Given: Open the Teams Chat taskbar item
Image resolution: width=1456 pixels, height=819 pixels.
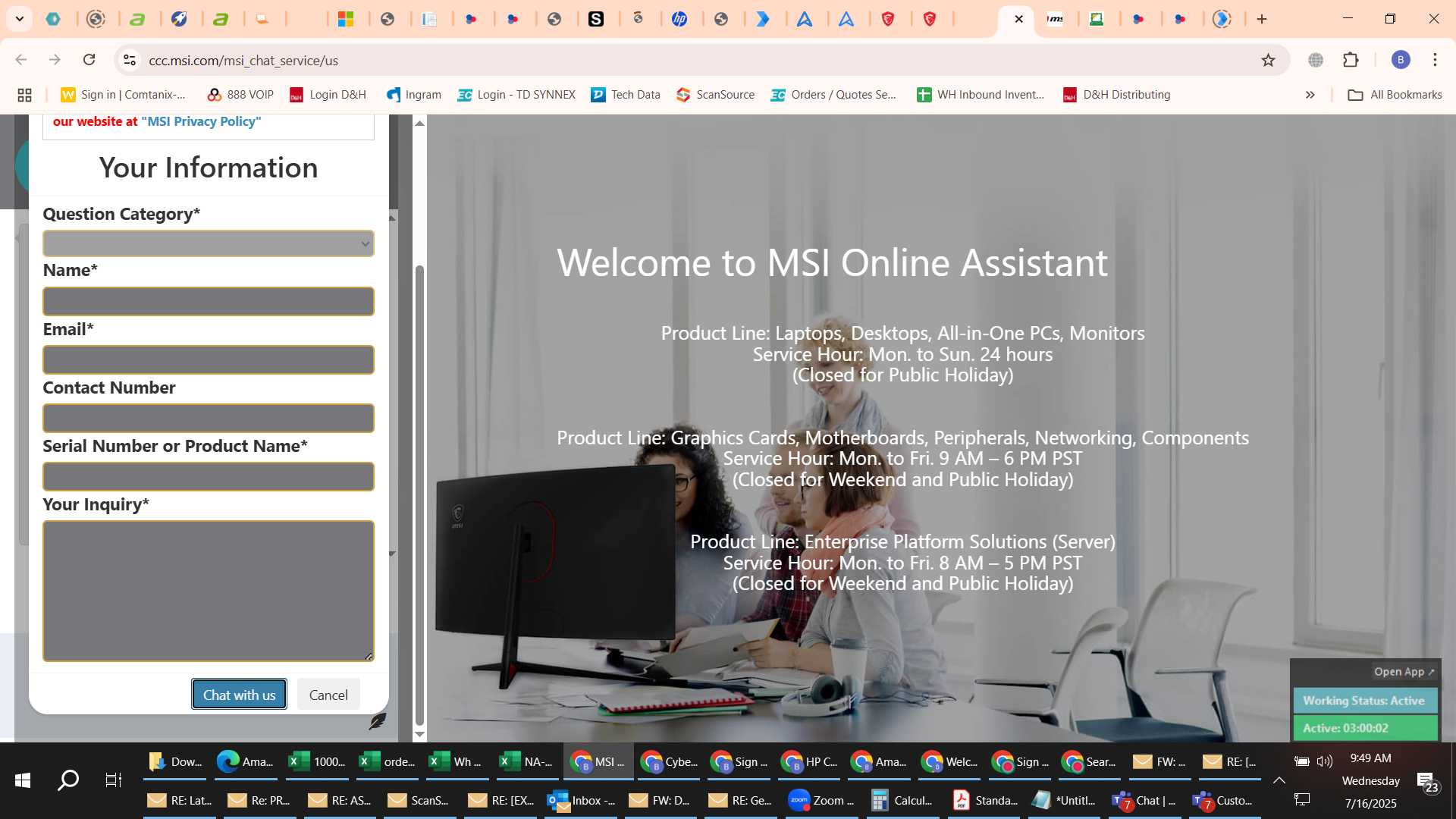Looking at the screenshot, I should click(1144, 800).
